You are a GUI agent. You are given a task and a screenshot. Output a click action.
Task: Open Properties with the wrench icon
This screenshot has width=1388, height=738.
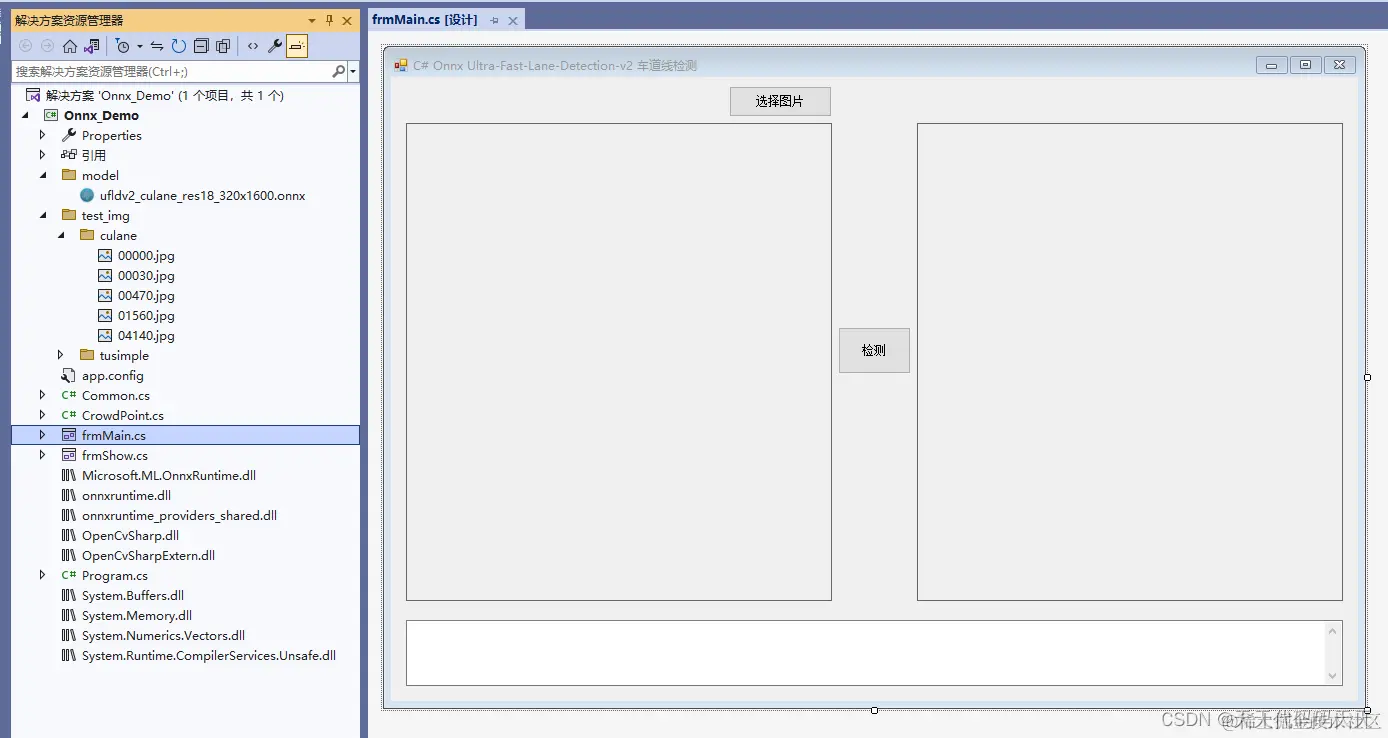click(275, 46)
